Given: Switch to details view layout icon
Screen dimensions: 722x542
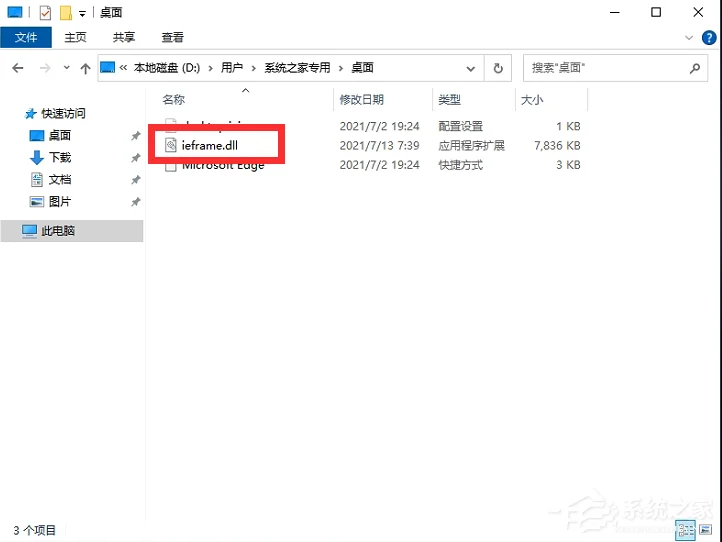Looking at the screenshot, I should (686, 530).
